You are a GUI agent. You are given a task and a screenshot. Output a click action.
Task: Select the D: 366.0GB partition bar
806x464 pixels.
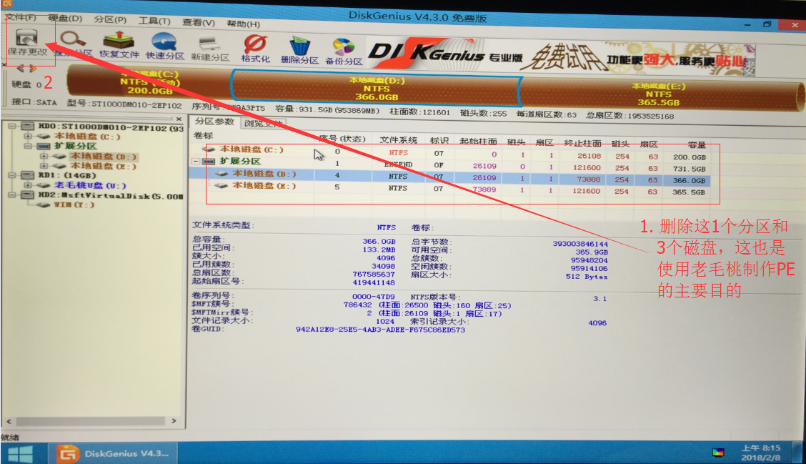[376, 88]
